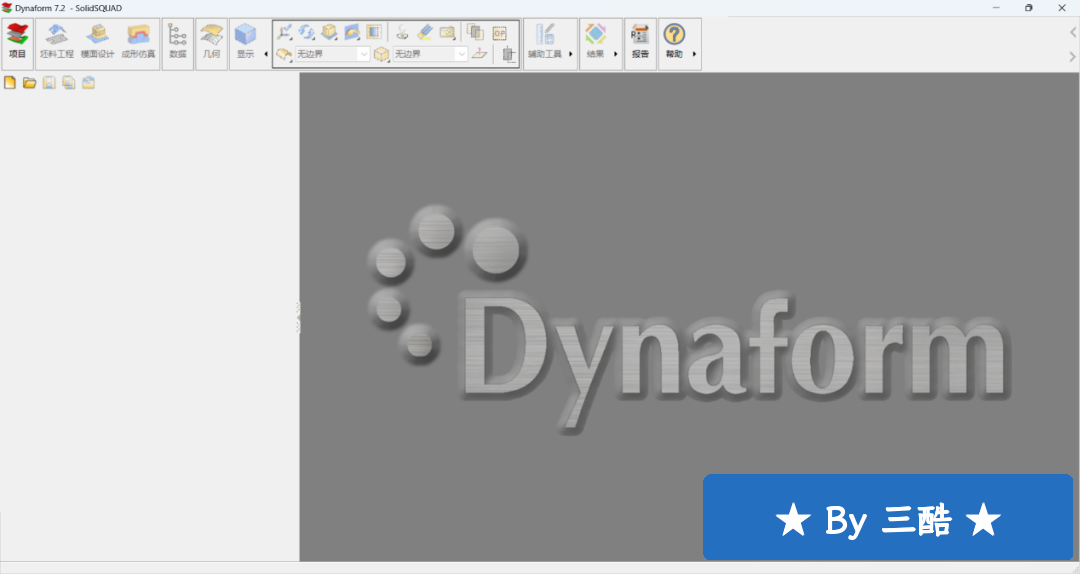
Task: Click the section clipping frame icon
Action: tap(374, 32)
